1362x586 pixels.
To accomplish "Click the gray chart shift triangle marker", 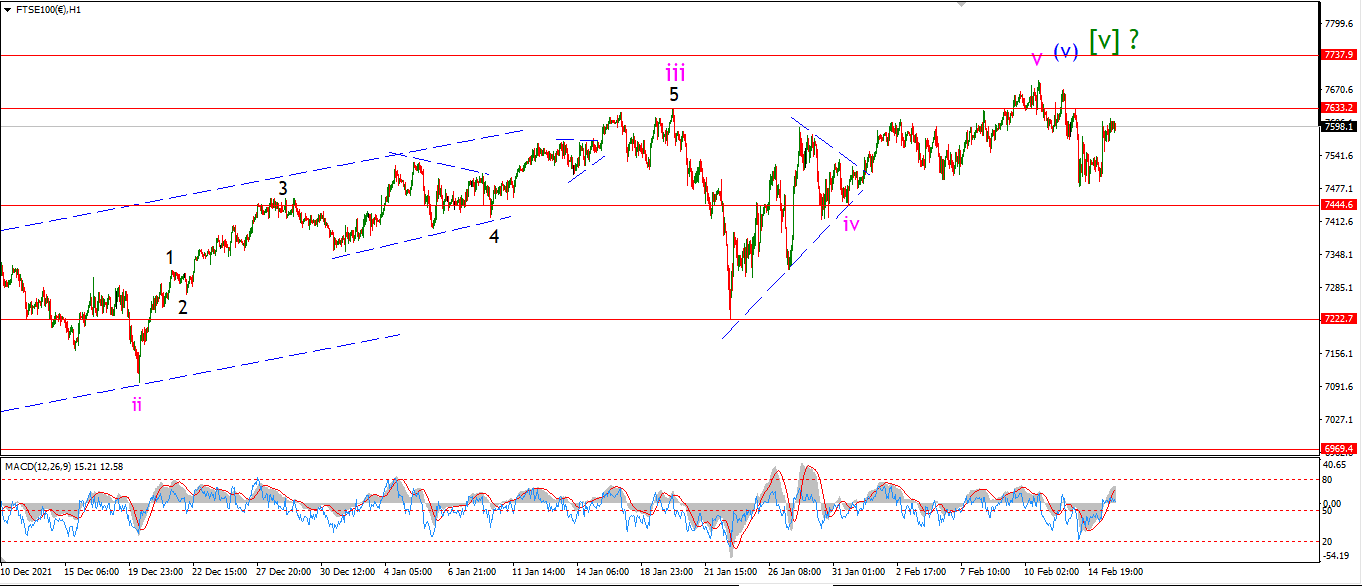I will (x=961, y=4).
